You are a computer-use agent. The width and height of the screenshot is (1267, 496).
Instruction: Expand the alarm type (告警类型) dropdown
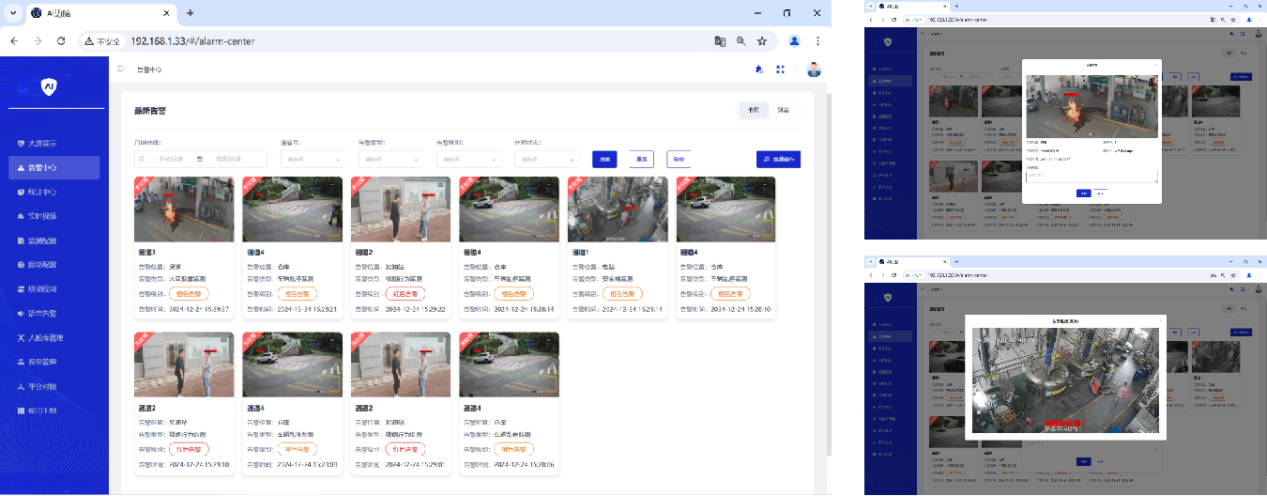(390, 159)
